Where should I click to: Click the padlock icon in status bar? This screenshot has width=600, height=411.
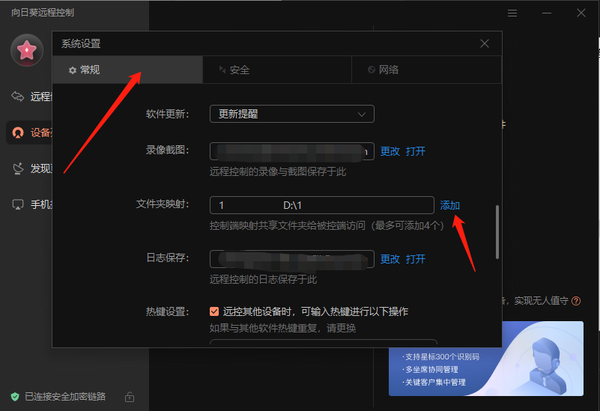click(x=129, y=397)
